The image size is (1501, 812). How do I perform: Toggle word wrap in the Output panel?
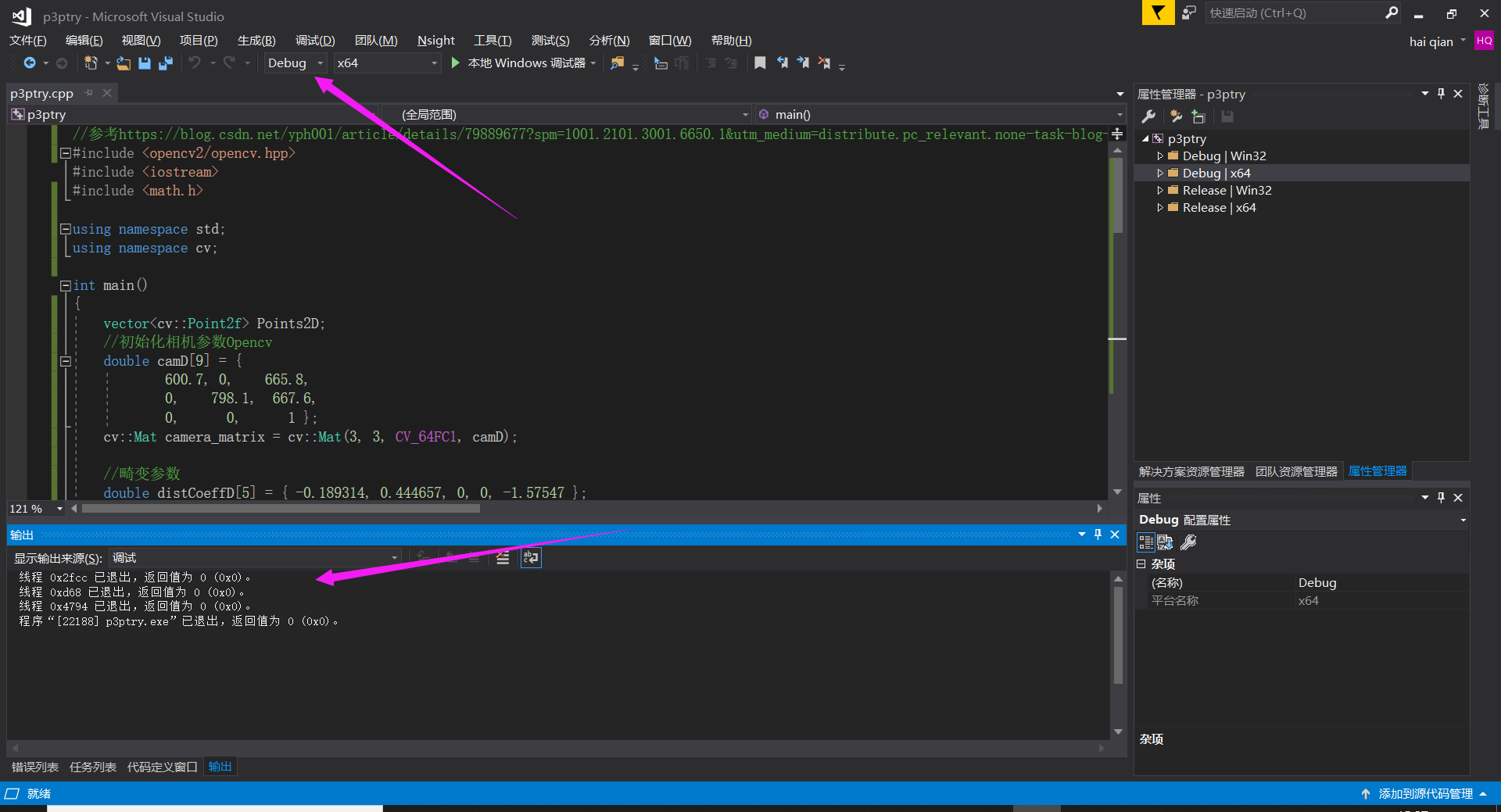point(531,558)
